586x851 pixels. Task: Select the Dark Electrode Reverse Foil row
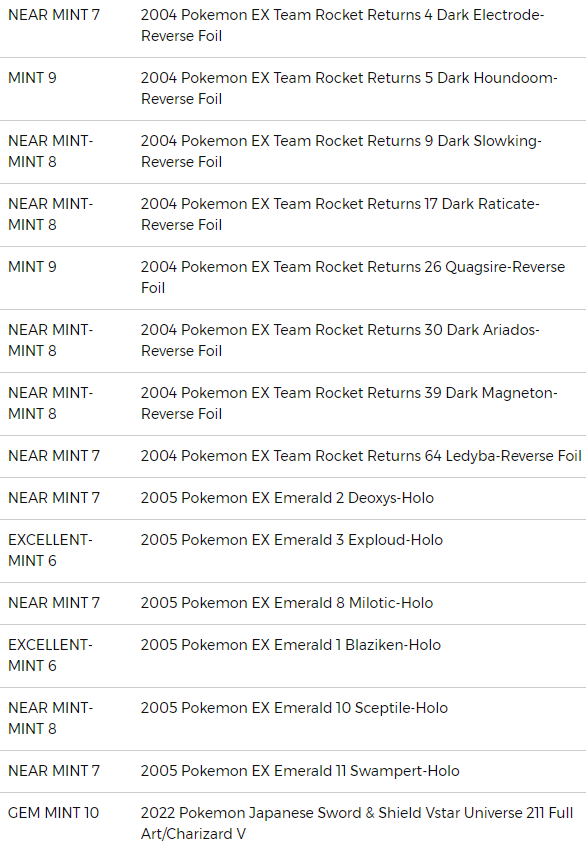click(293, 26)
